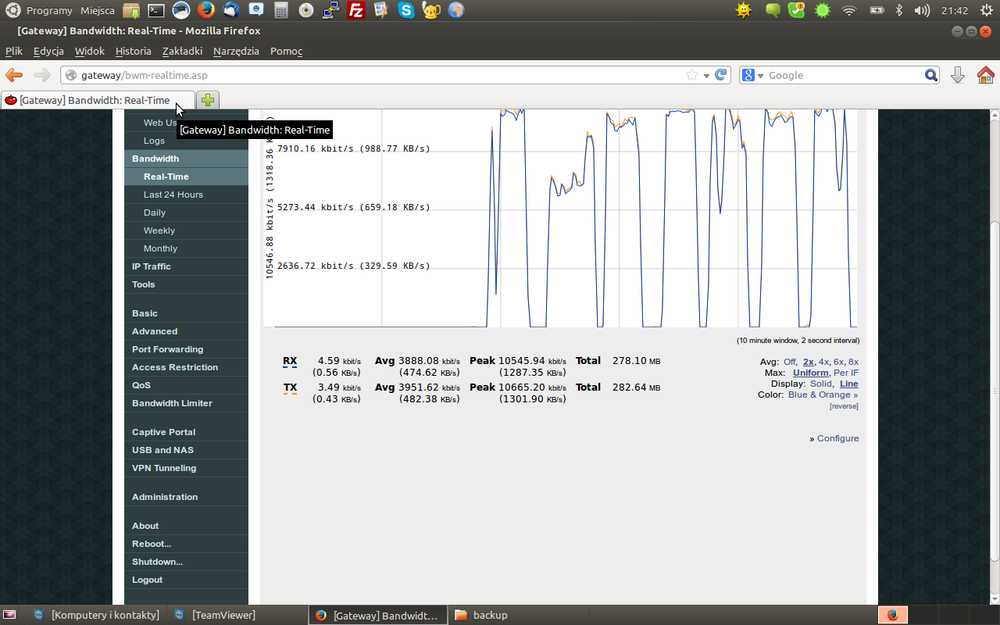The height and width of the screenshot is (625, 1000).
Task: Reload the page with the refresh icon
Action: [x=720, y=75]
